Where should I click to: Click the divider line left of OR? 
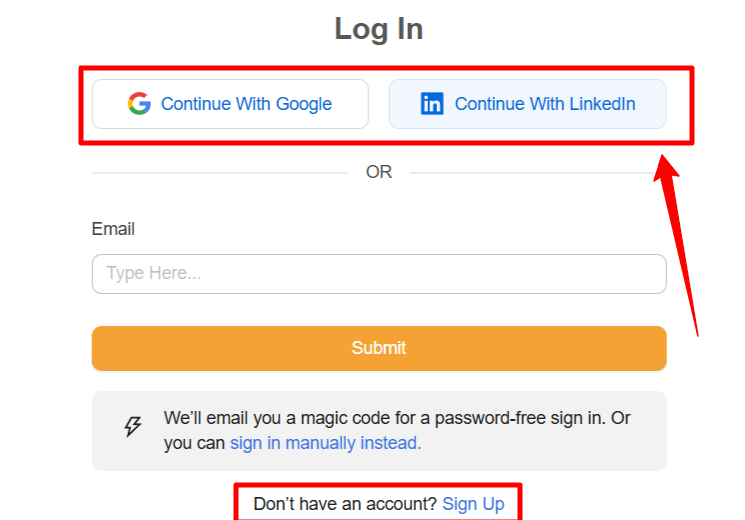tap(219, 173)
